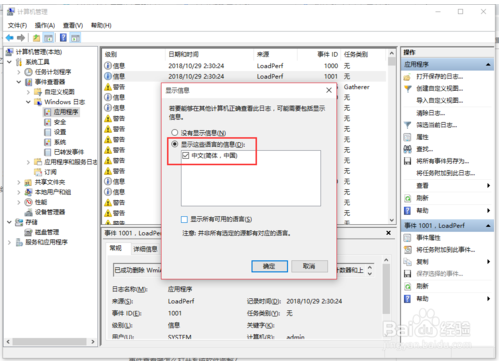The width and height of the screenshot is (500, 361).
Task: Toggle the 中文(简体，中国) checkbox
Action: tap(186, 155)
